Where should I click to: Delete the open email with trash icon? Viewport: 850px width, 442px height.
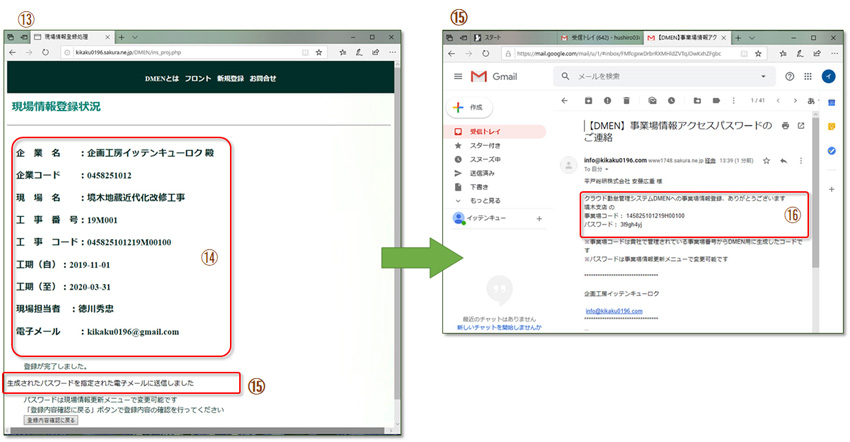click(626, 100)
